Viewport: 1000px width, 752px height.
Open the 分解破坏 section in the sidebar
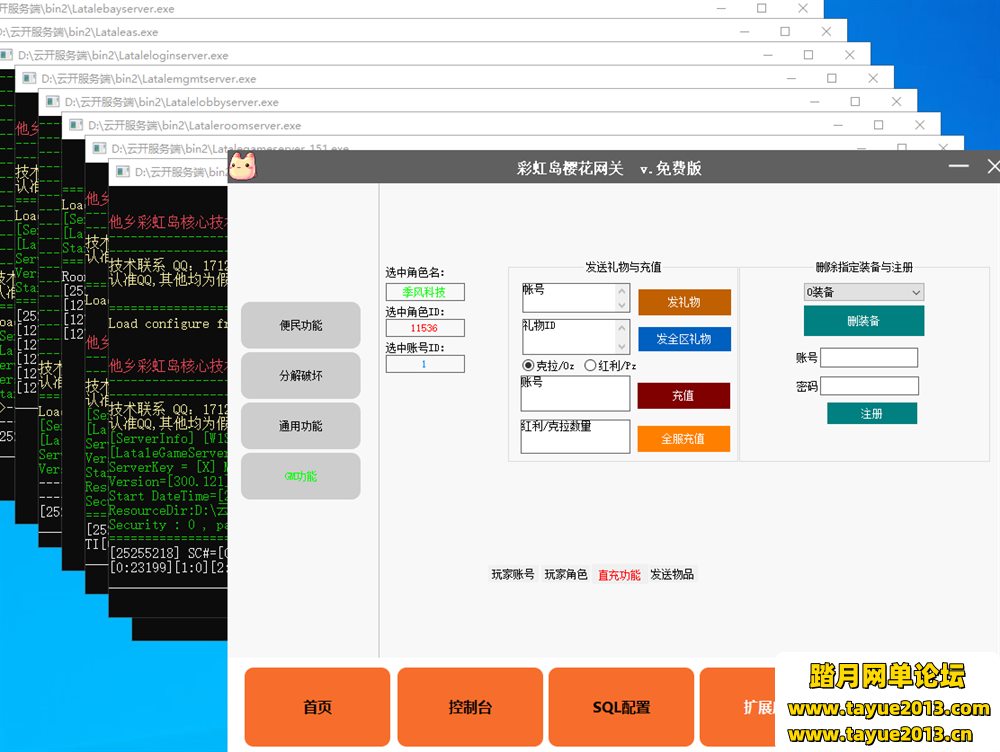click(300, 376)
